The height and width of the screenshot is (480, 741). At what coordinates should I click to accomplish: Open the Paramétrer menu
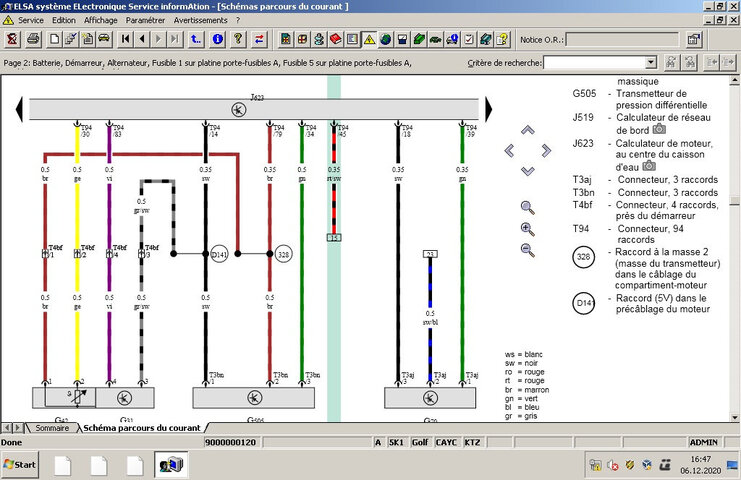tap(146, 20)
